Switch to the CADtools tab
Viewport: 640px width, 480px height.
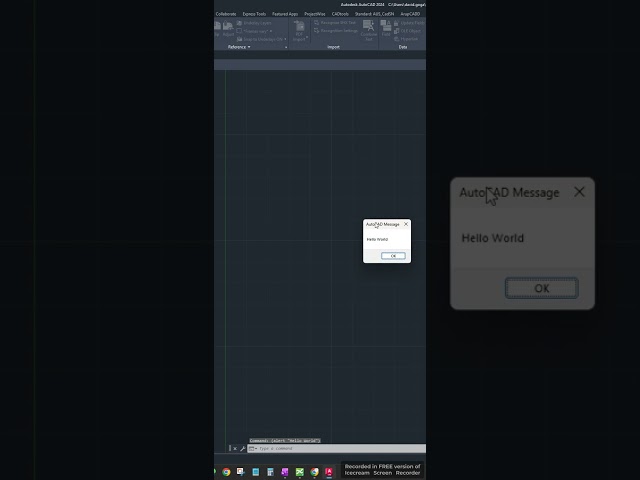(340, 14)
